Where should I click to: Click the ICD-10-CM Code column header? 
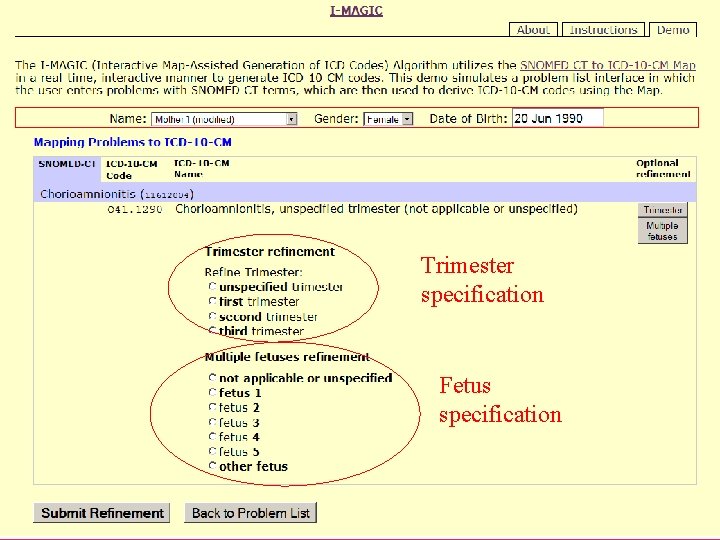132,169
